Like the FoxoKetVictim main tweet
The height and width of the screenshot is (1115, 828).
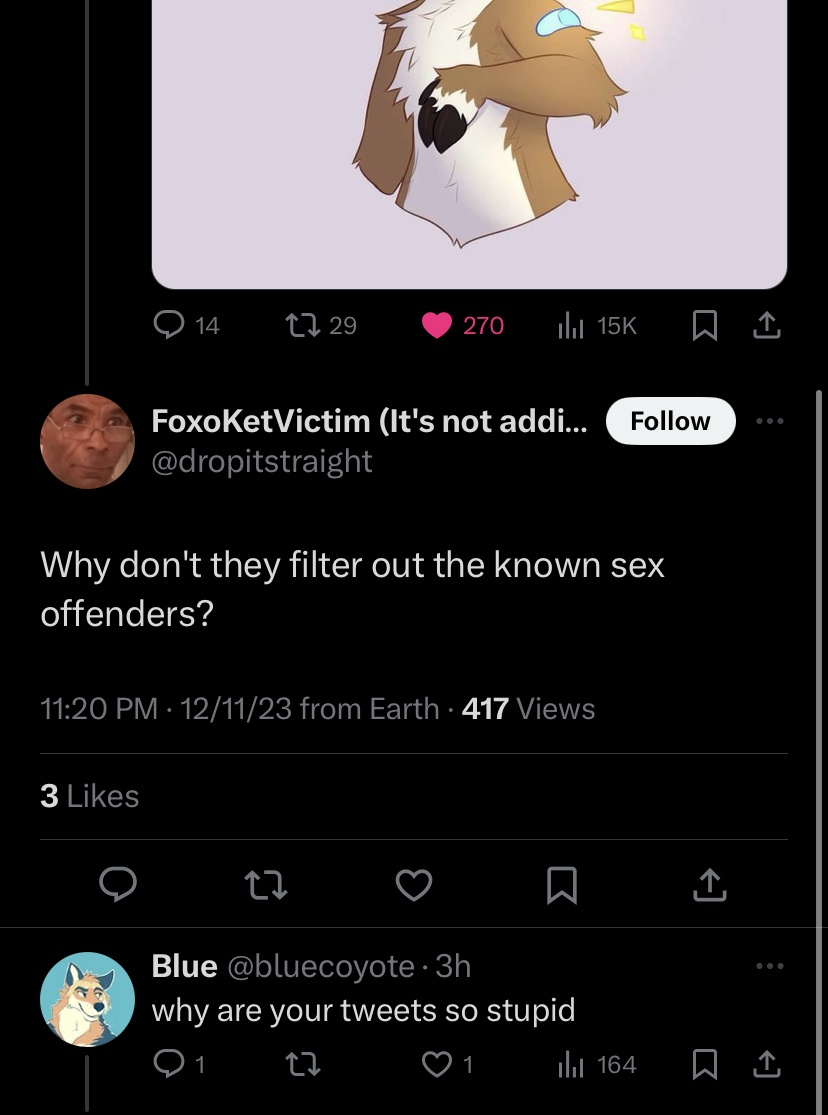(x=414, y=885)
